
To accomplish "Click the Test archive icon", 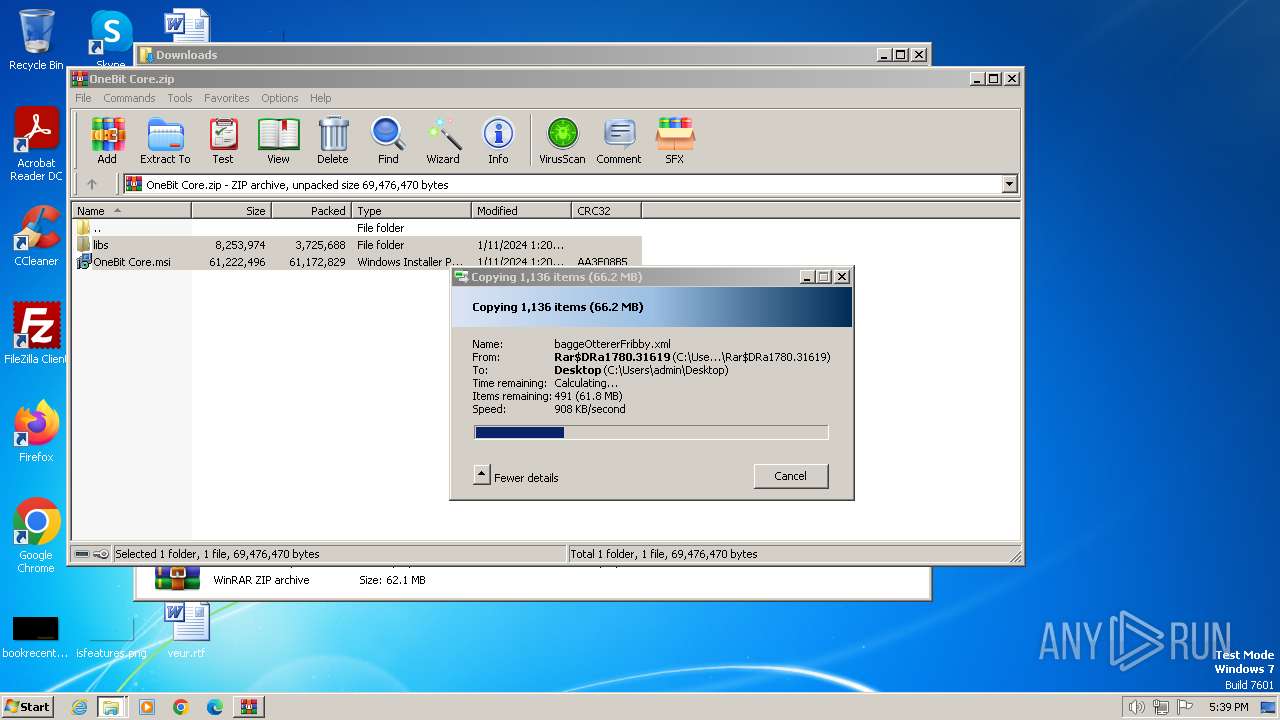I will tap(223, 140).
